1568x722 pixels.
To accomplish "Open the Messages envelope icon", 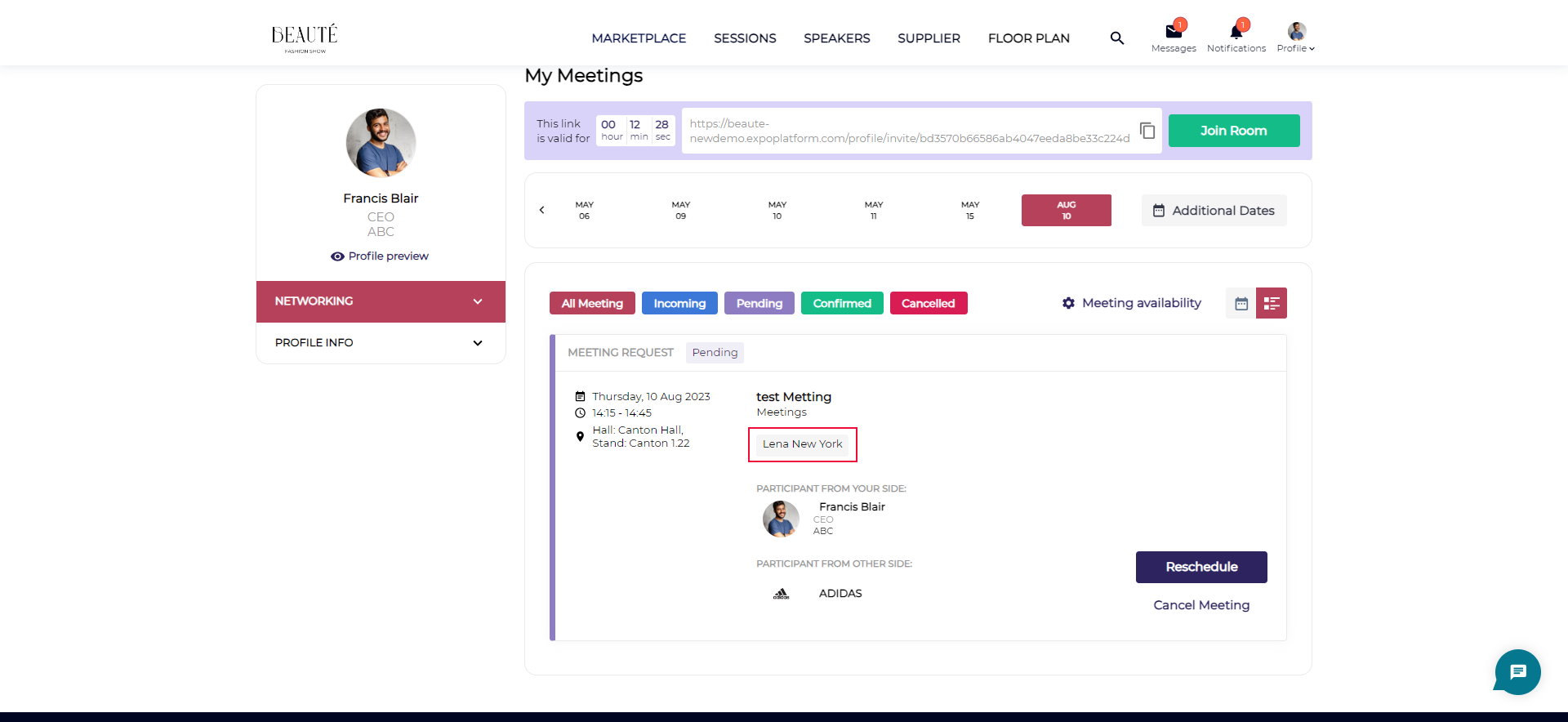I will 1174,33.
